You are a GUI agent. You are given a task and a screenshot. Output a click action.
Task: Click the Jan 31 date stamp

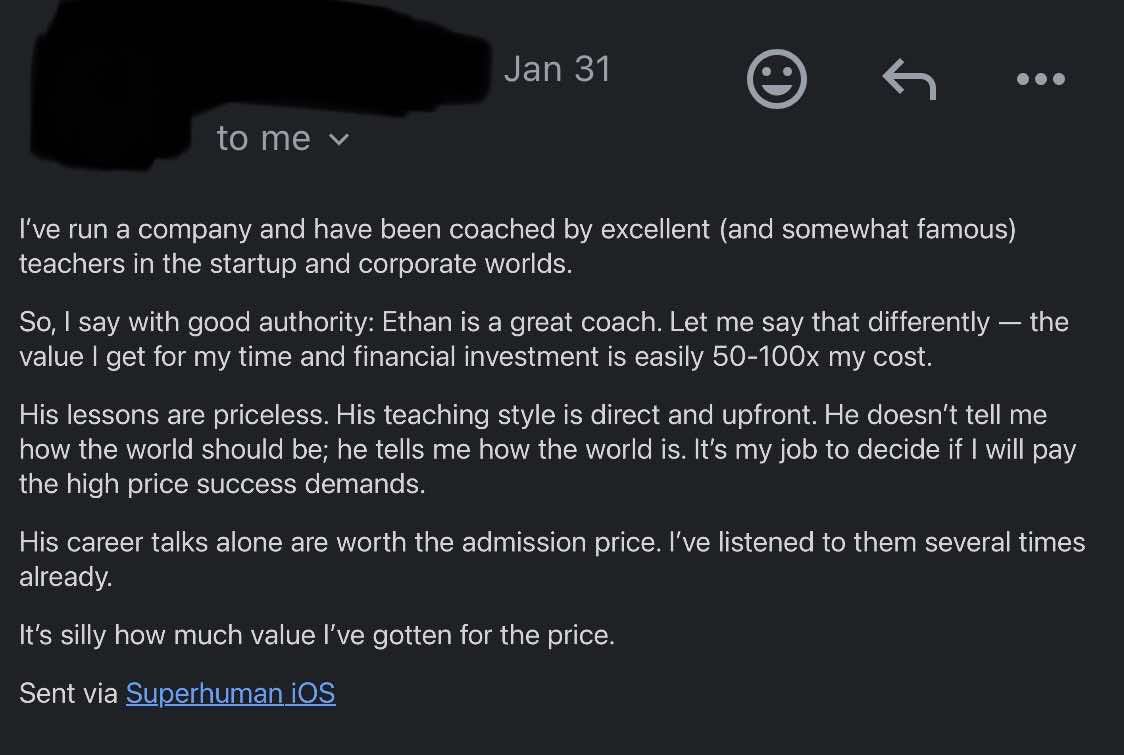click(x=557, y=70)
